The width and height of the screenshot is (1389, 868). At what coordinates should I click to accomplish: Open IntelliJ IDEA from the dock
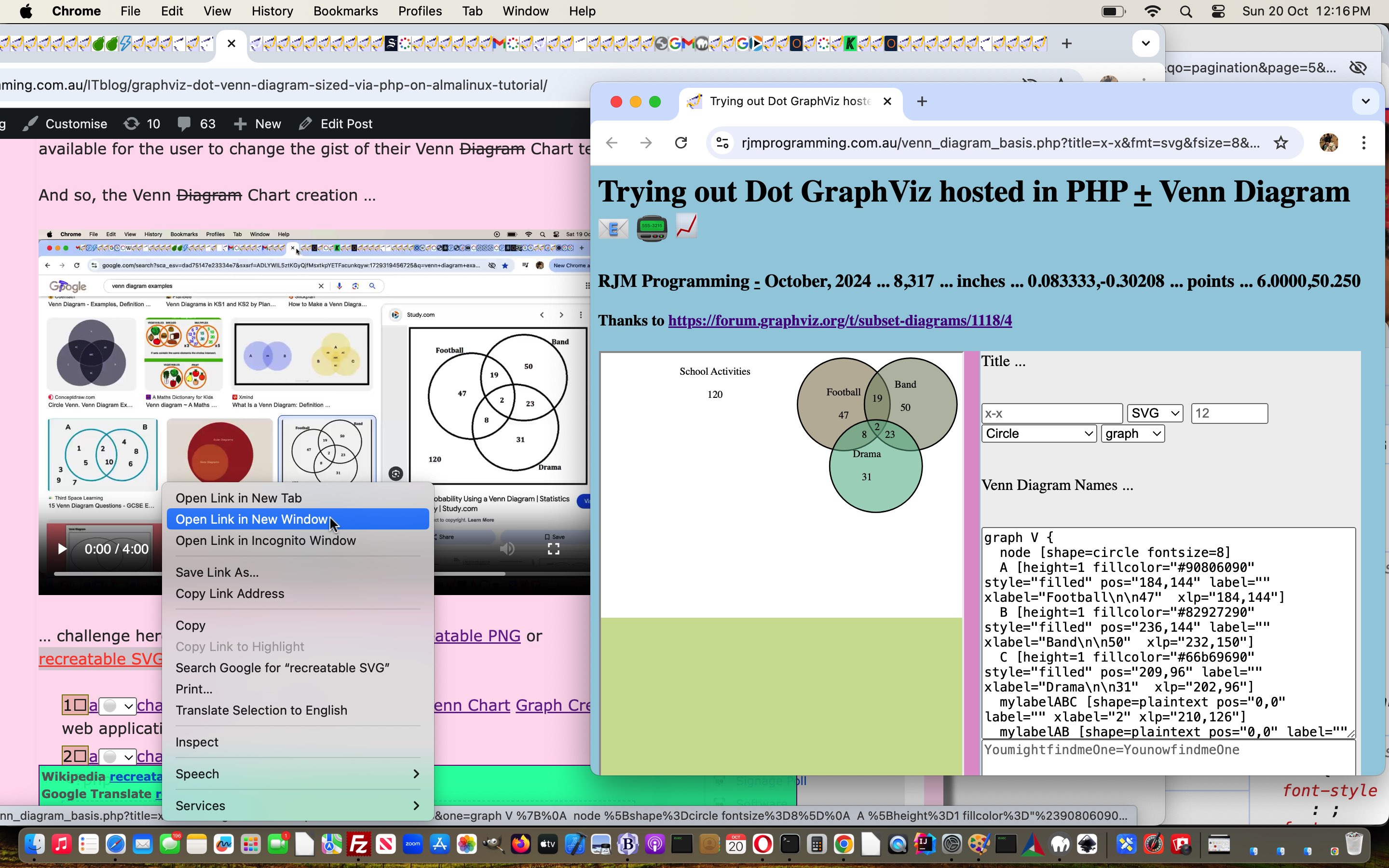925,844
